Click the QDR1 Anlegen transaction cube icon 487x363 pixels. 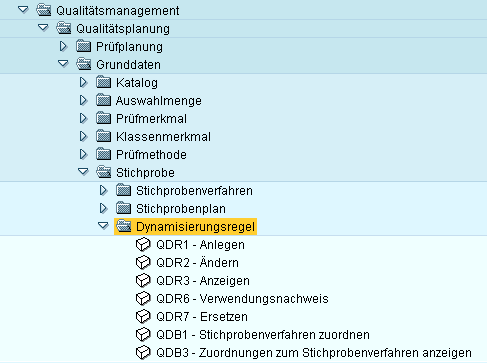[143, 244]
